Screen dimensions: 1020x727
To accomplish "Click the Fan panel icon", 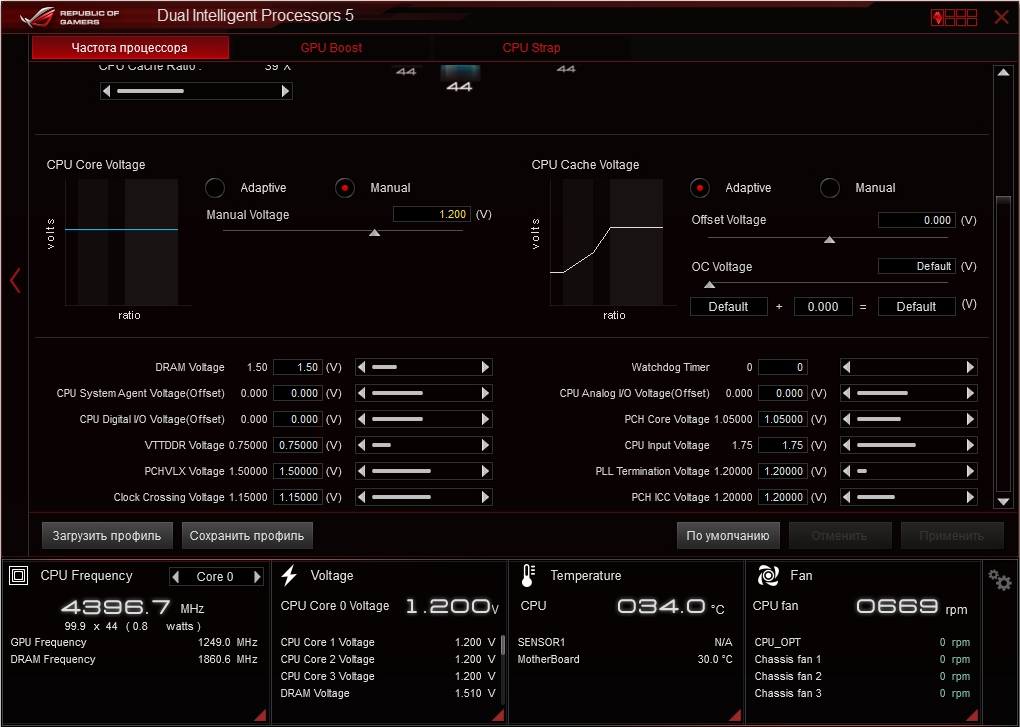I will 768,575.
